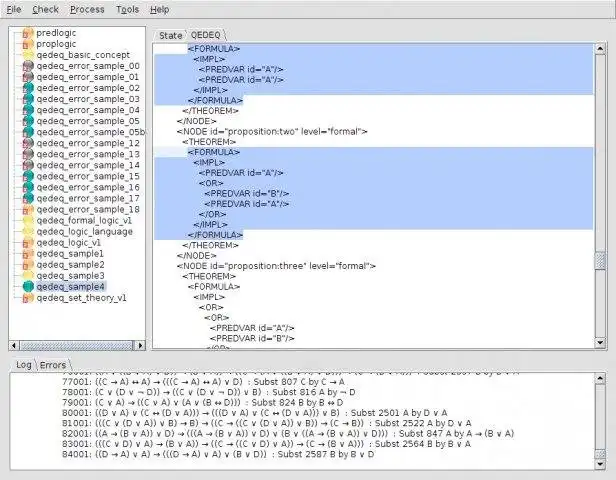The width and height of the screenshot is (616, 480).
Task: Open the Tools menu
Action: coord(127,9)
